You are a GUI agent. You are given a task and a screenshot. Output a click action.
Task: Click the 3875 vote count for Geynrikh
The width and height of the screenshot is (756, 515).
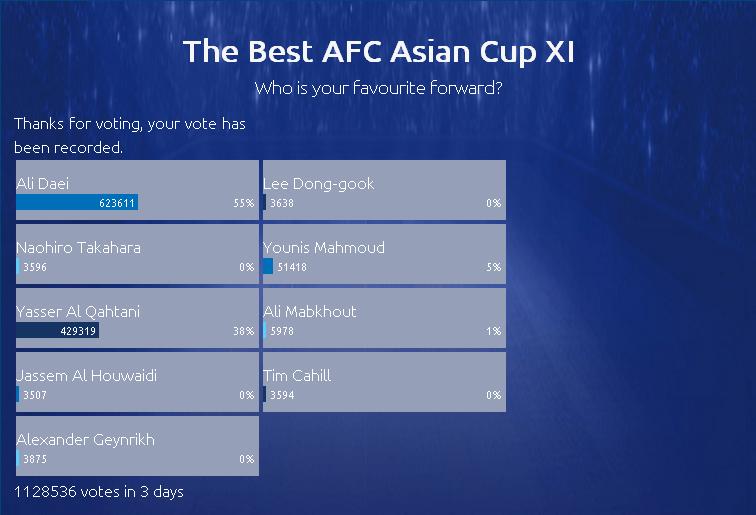point(35,459)
